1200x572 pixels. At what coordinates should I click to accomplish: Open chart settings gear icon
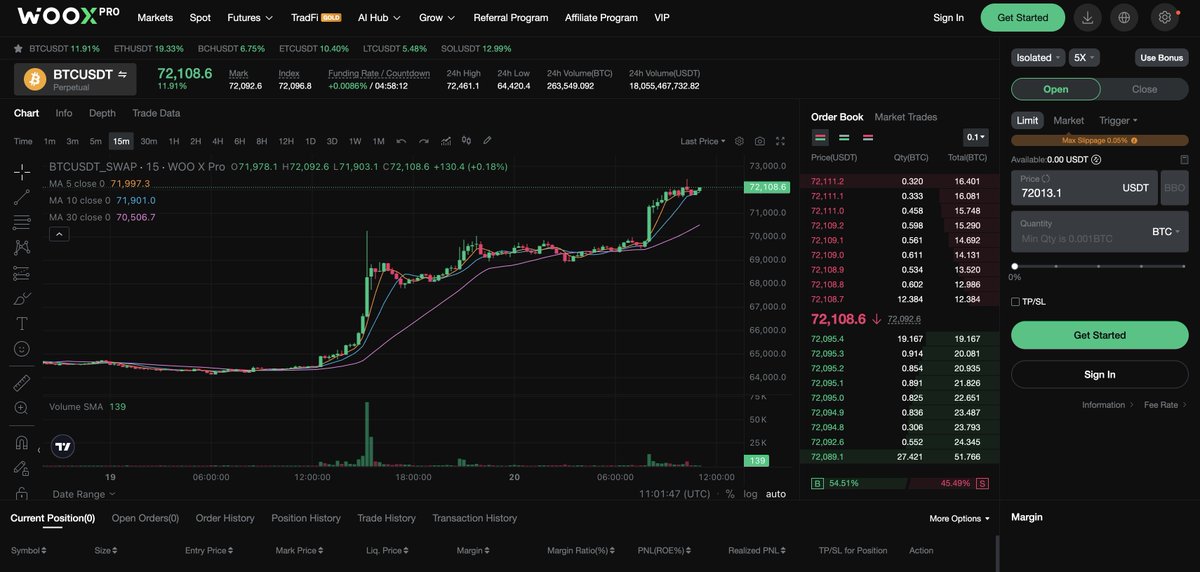(x=739, y=141)
